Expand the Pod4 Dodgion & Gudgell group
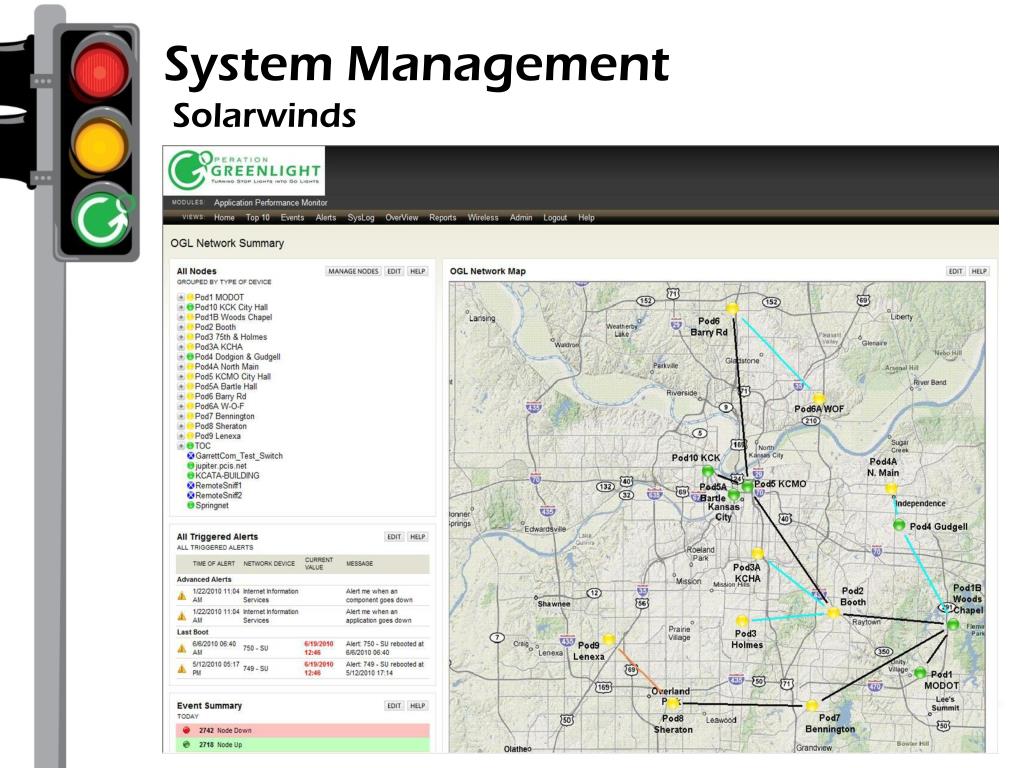The height and width of the screenshot is (768, 1024). pos(181,357)
